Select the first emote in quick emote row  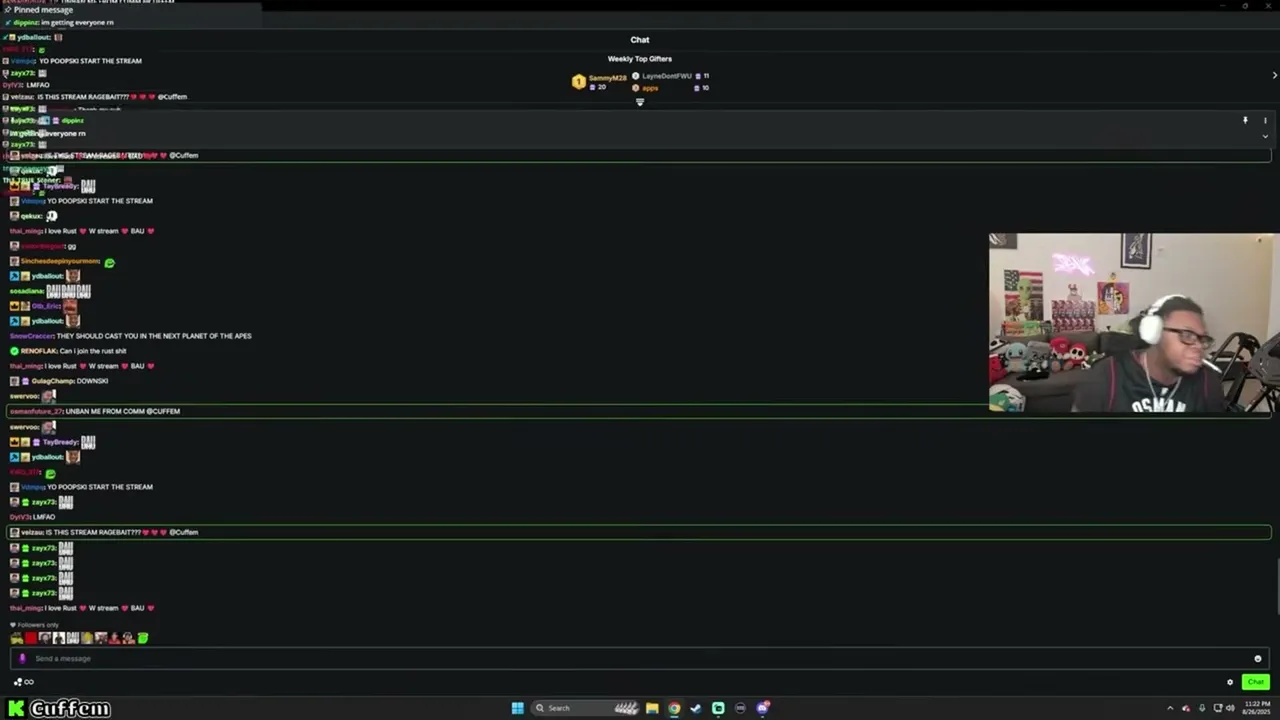pos(16,638)
